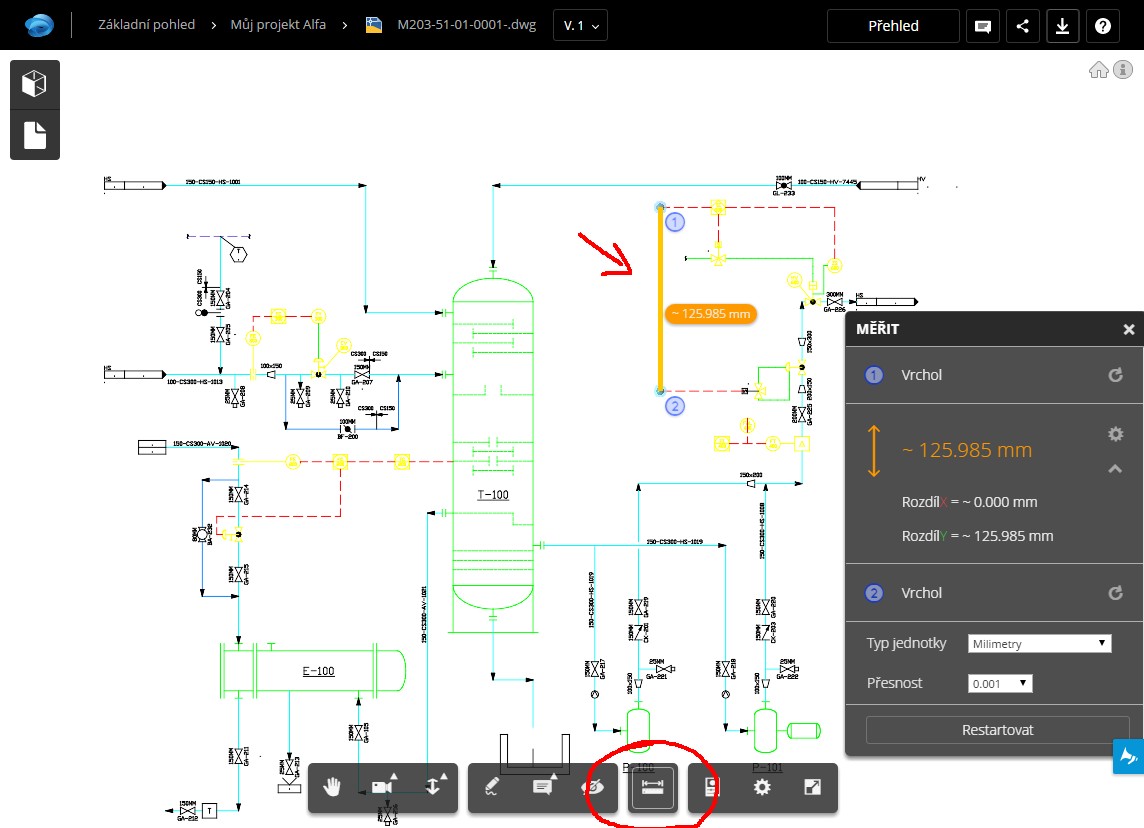1144x828 pixels.
Task: Open the V. 1 version dropdown
Action: [581, 26]
